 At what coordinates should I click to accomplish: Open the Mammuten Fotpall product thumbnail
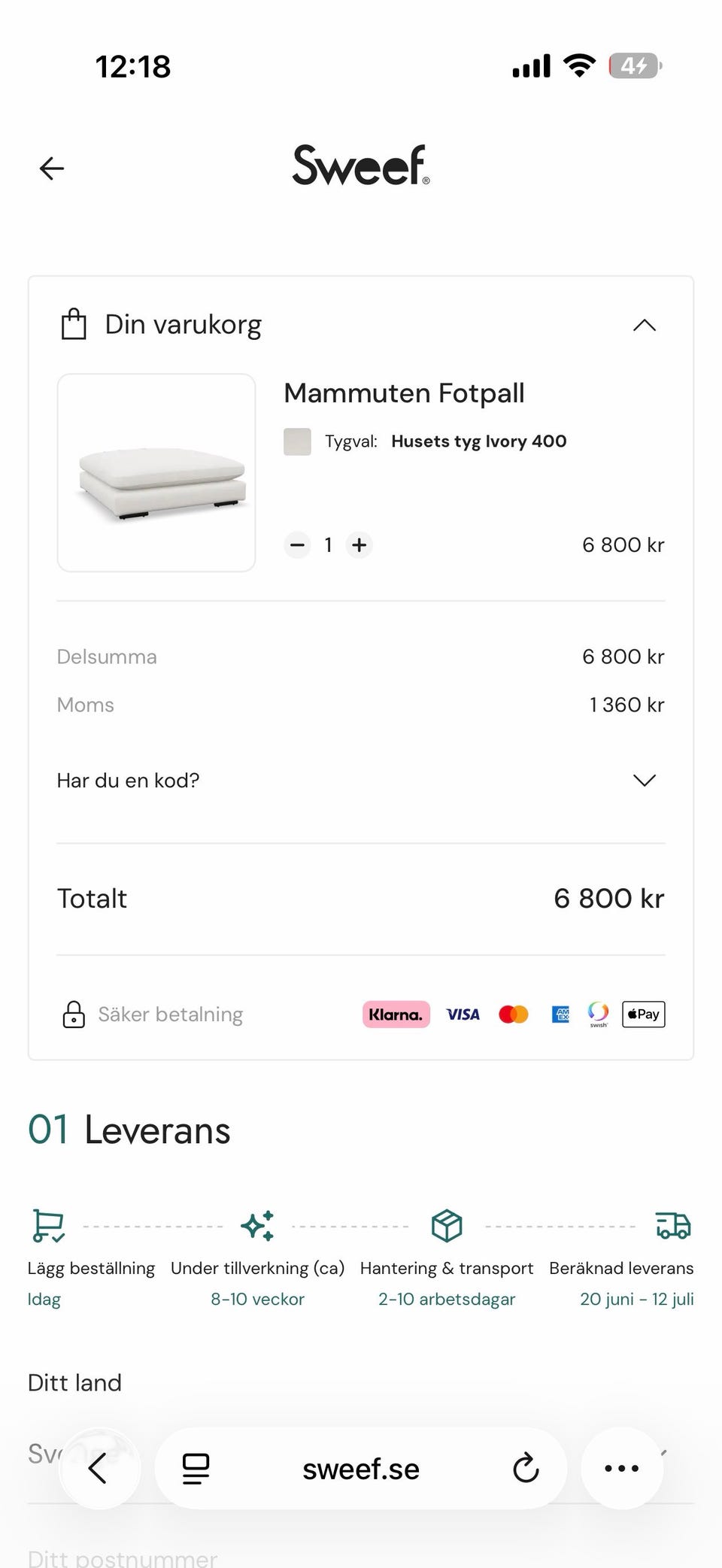pos(156,472)
